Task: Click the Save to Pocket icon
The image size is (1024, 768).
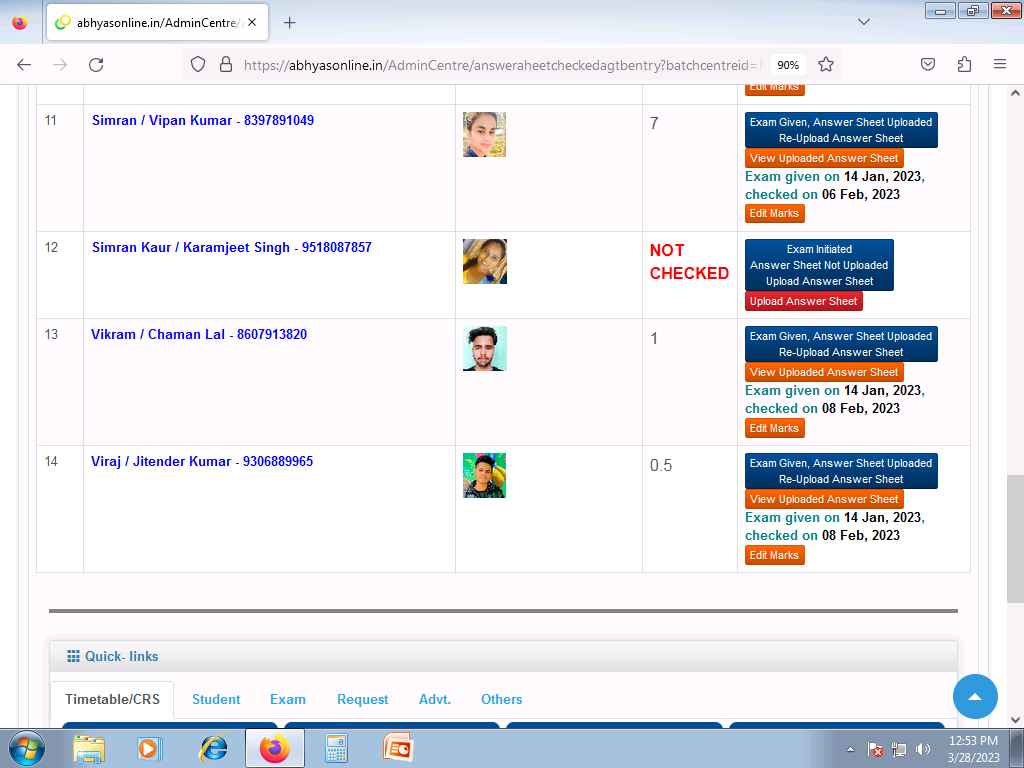Action: (x=928, y=65)
